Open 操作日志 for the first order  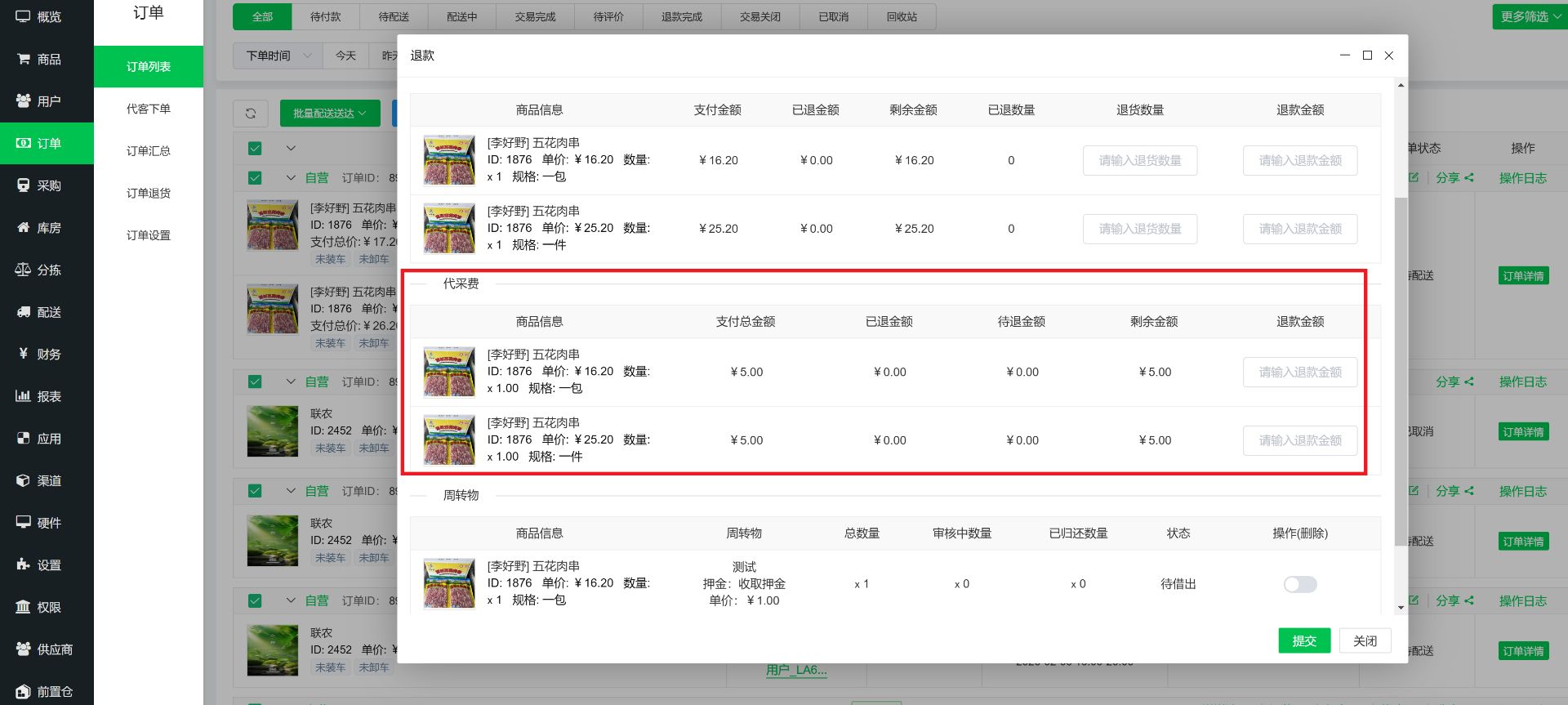[x=1523, y=178]
